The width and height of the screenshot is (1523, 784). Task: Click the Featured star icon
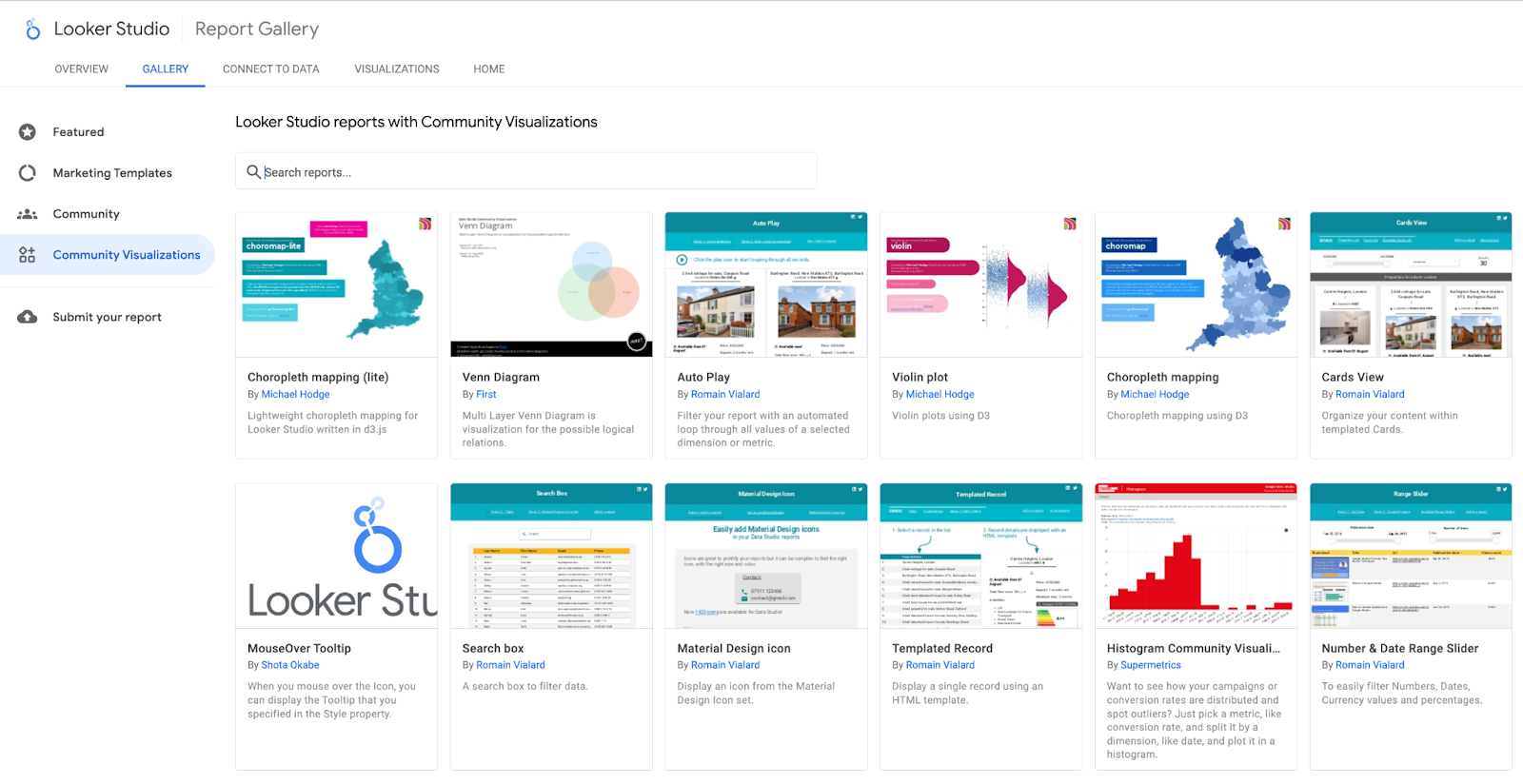(x=28, y=132)
